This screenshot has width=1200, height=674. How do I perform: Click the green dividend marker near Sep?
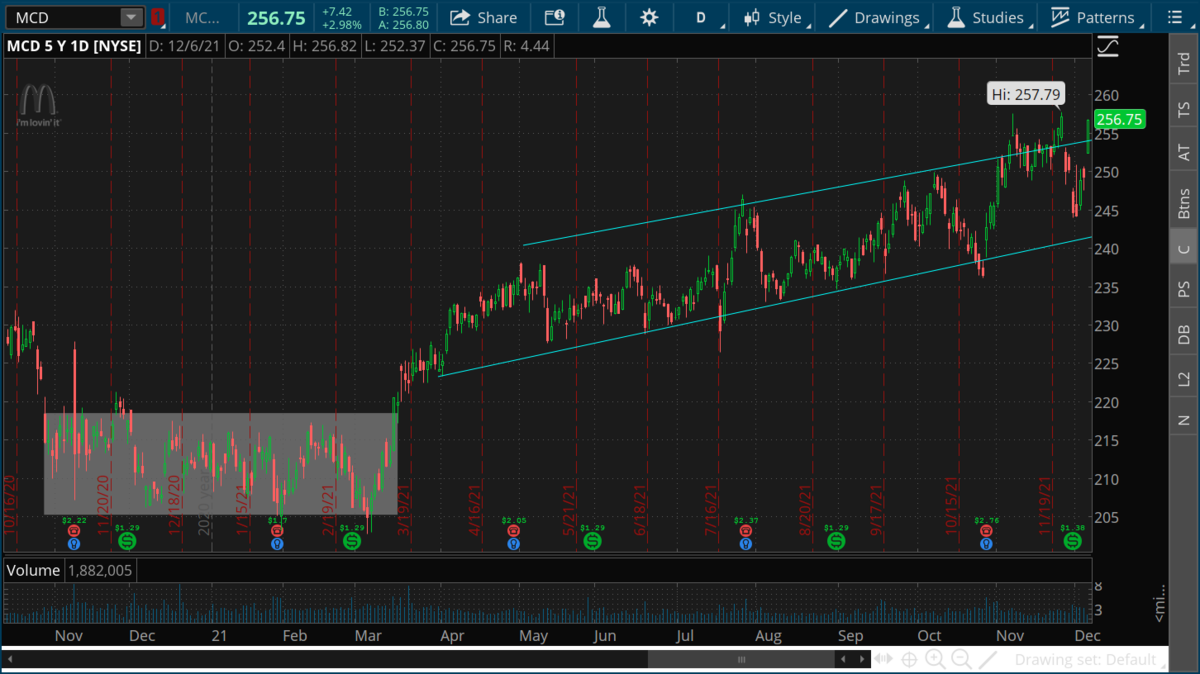(x=836, y=540)
